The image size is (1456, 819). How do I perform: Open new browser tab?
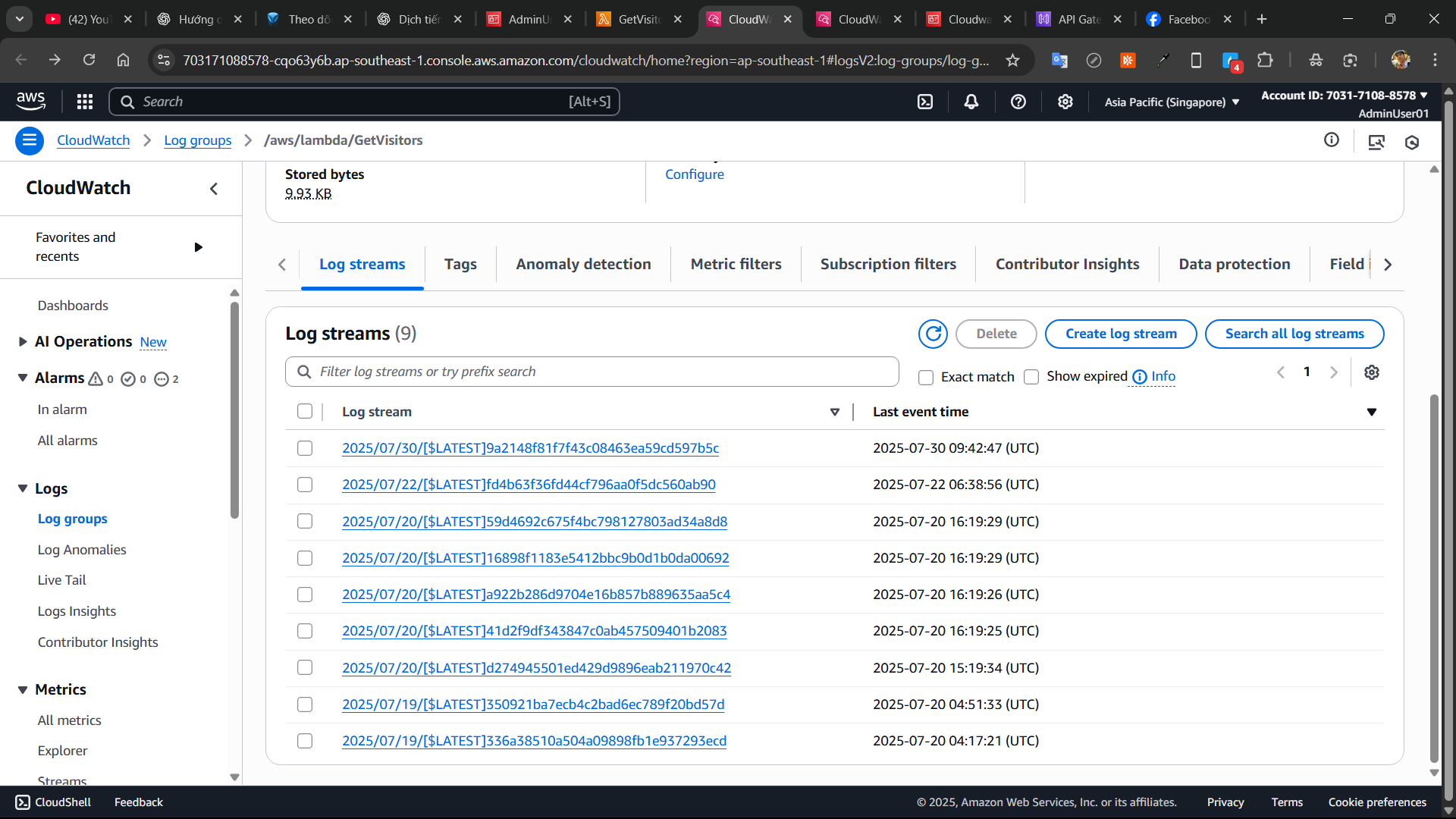pyautogui.click(x=1262, y=19)
